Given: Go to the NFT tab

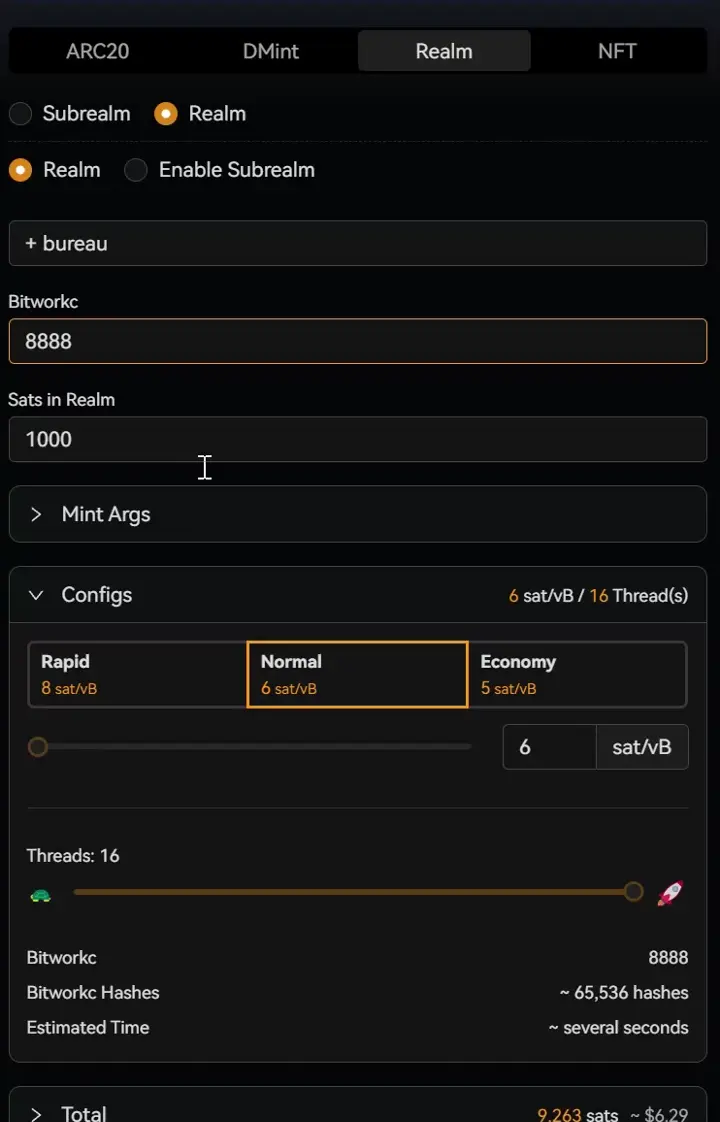Looking at the screenshot, I should [x=617, y=51].
